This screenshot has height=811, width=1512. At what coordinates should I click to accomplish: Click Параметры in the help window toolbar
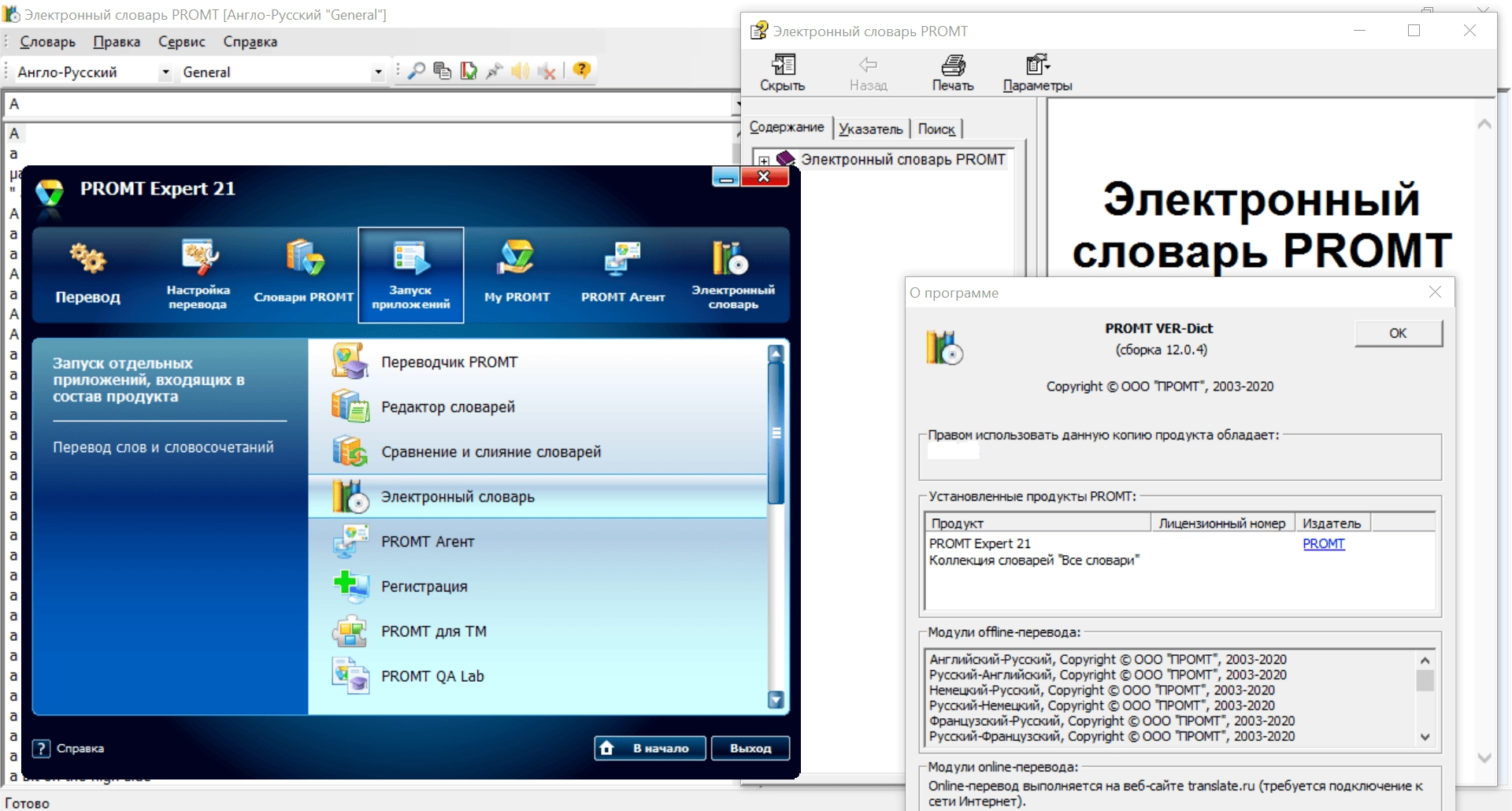[x=1037, y=72]
